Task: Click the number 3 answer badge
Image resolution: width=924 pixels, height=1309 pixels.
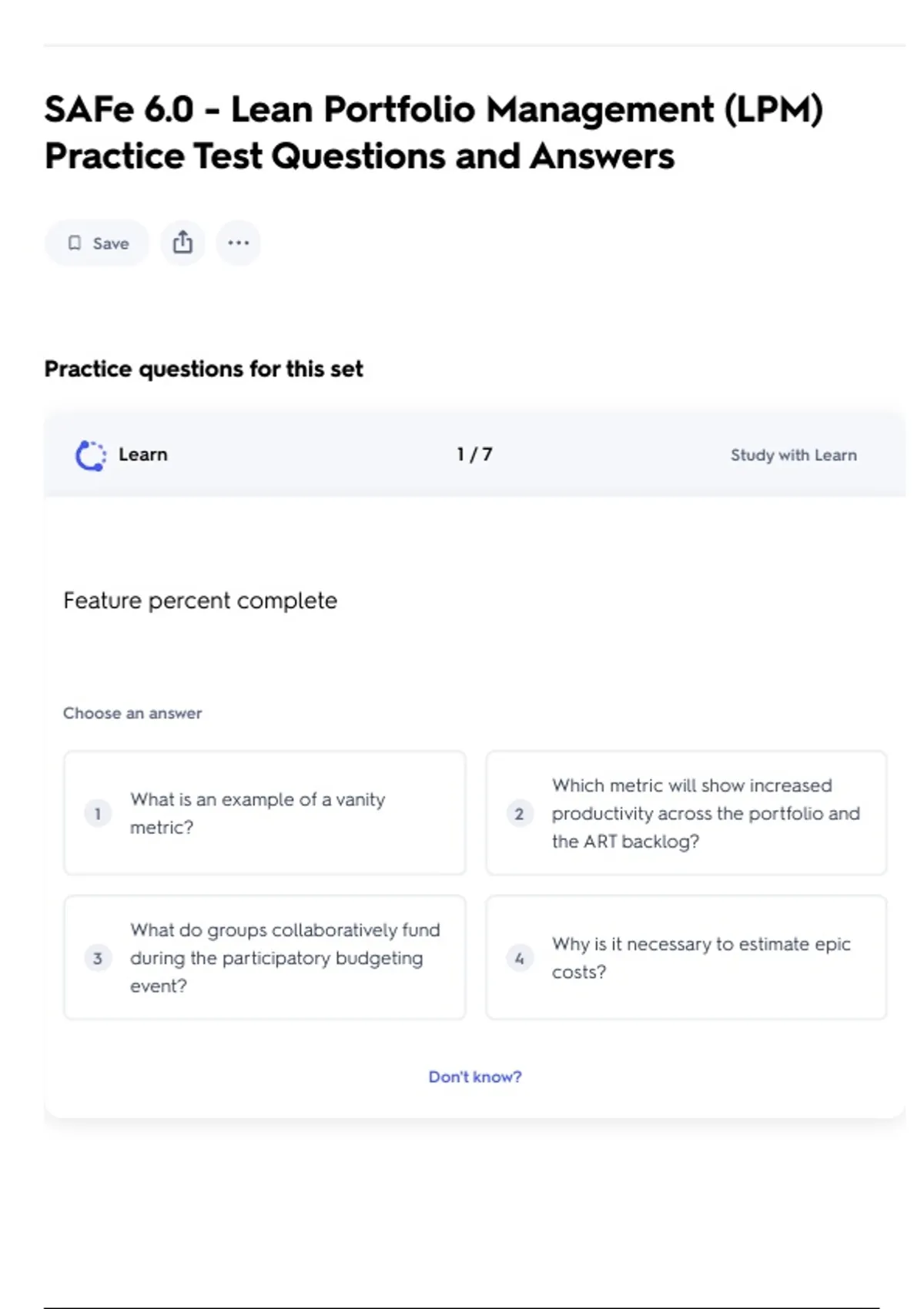Action: point(98,958)
